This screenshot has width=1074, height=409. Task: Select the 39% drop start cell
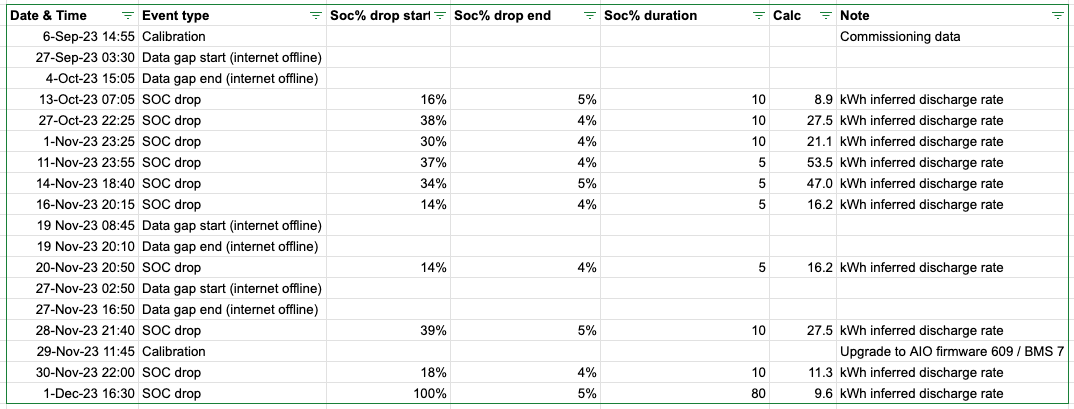click(388, 331)
